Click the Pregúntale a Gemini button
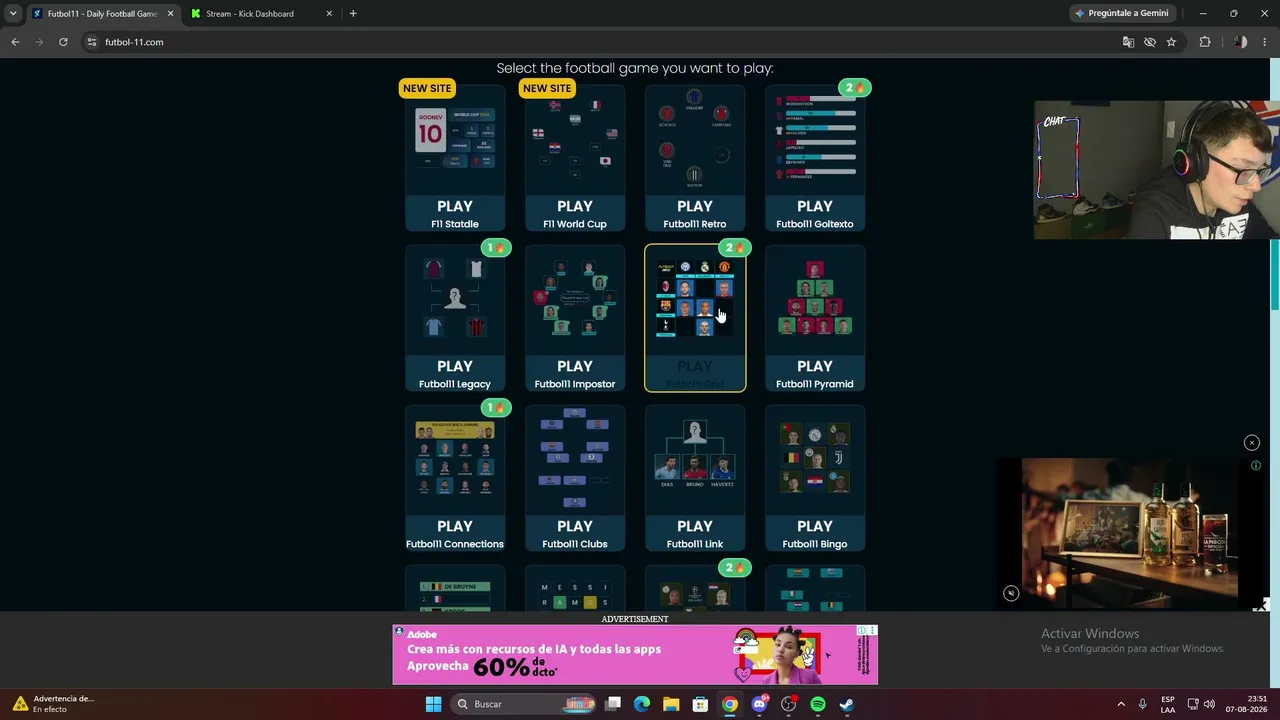The image size is (1280, 720). point(1122,14)
